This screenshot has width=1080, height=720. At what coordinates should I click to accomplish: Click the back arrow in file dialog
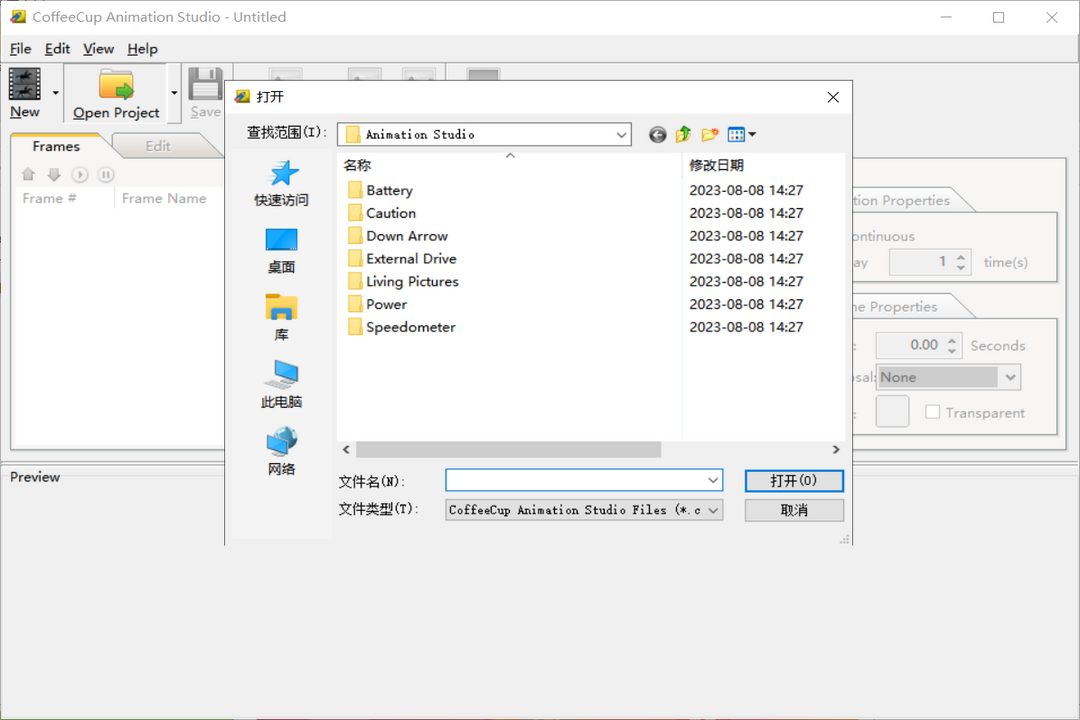(657, 135)
